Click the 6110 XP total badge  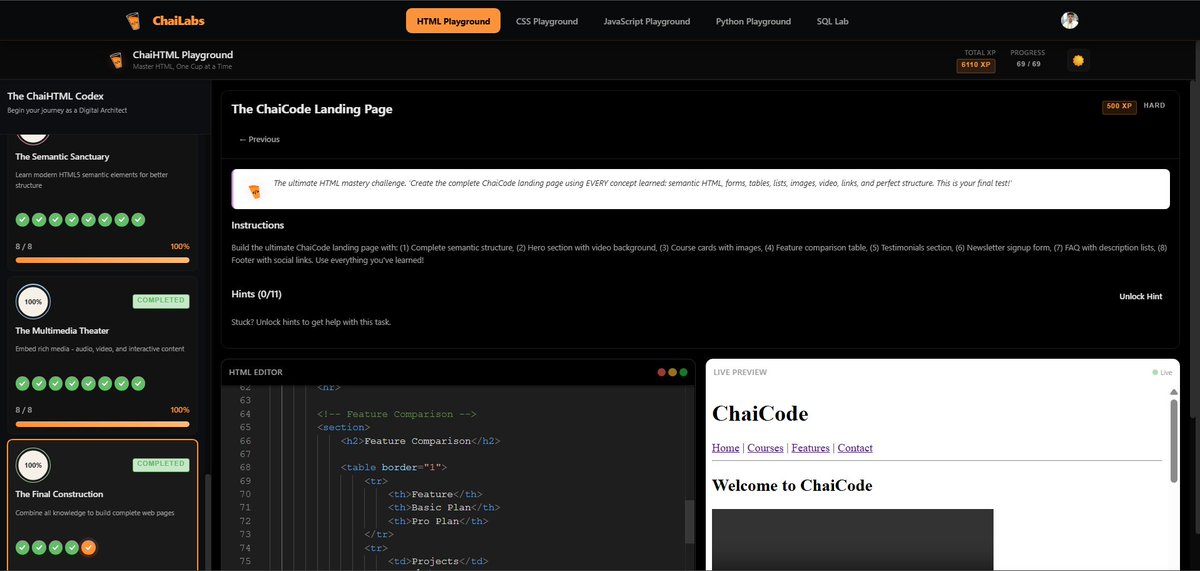[x=975, y=65]
